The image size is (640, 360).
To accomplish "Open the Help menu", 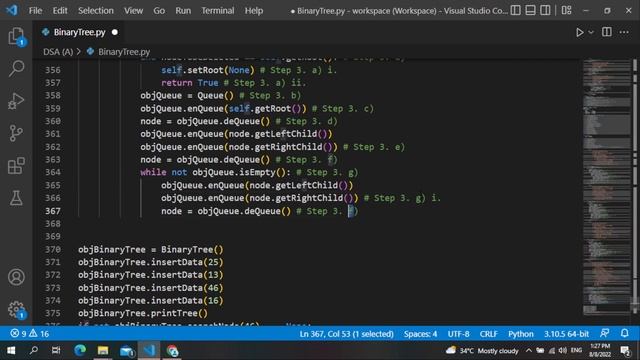I will point(253,11).
